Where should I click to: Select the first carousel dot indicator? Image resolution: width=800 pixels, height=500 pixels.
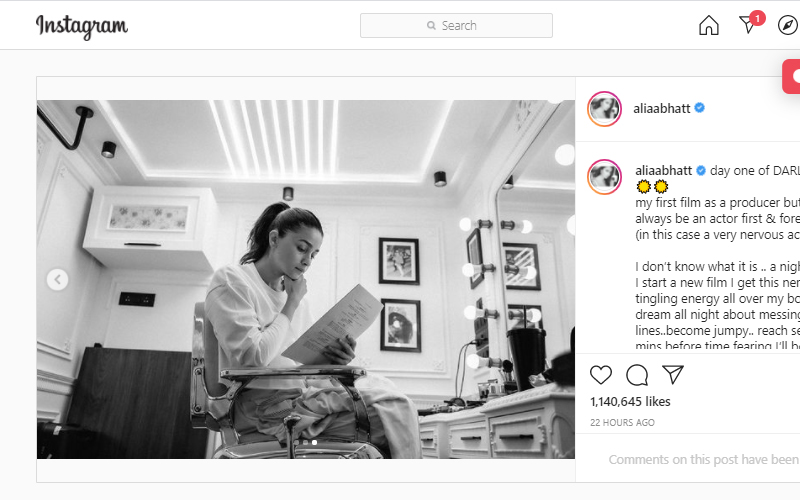pos(296,442)
